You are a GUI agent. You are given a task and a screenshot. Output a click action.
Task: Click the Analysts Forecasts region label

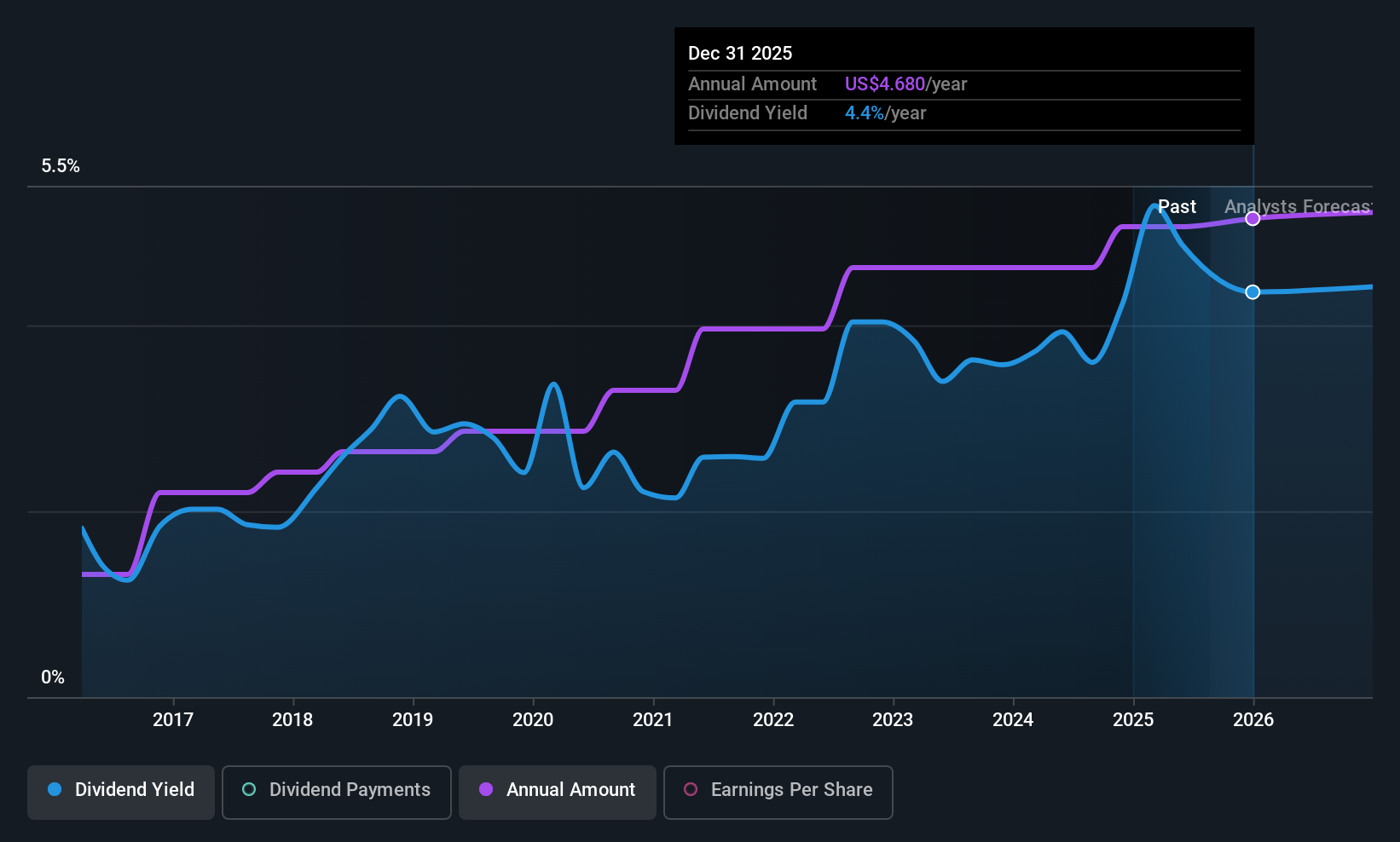coord(1299,207)
